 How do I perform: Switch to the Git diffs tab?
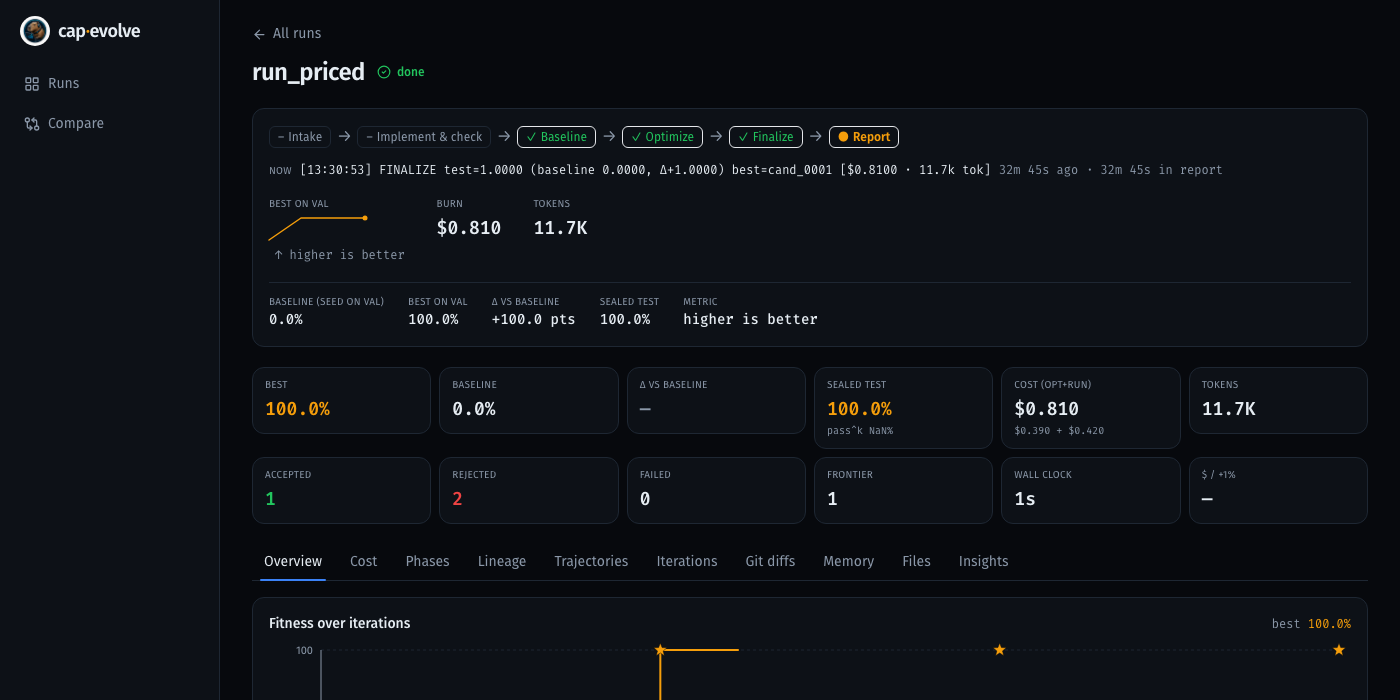(x=771, y=562)
